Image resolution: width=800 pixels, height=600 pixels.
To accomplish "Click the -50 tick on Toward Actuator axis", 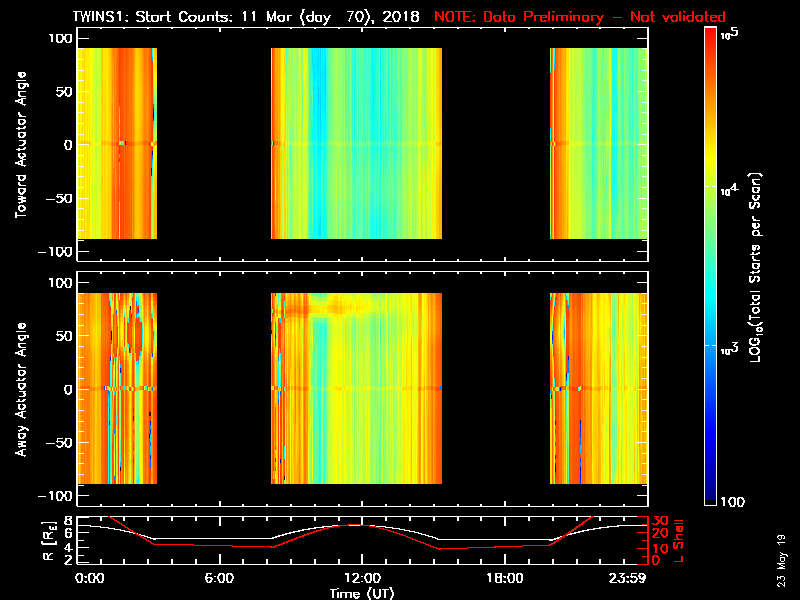I will [60, 198].
